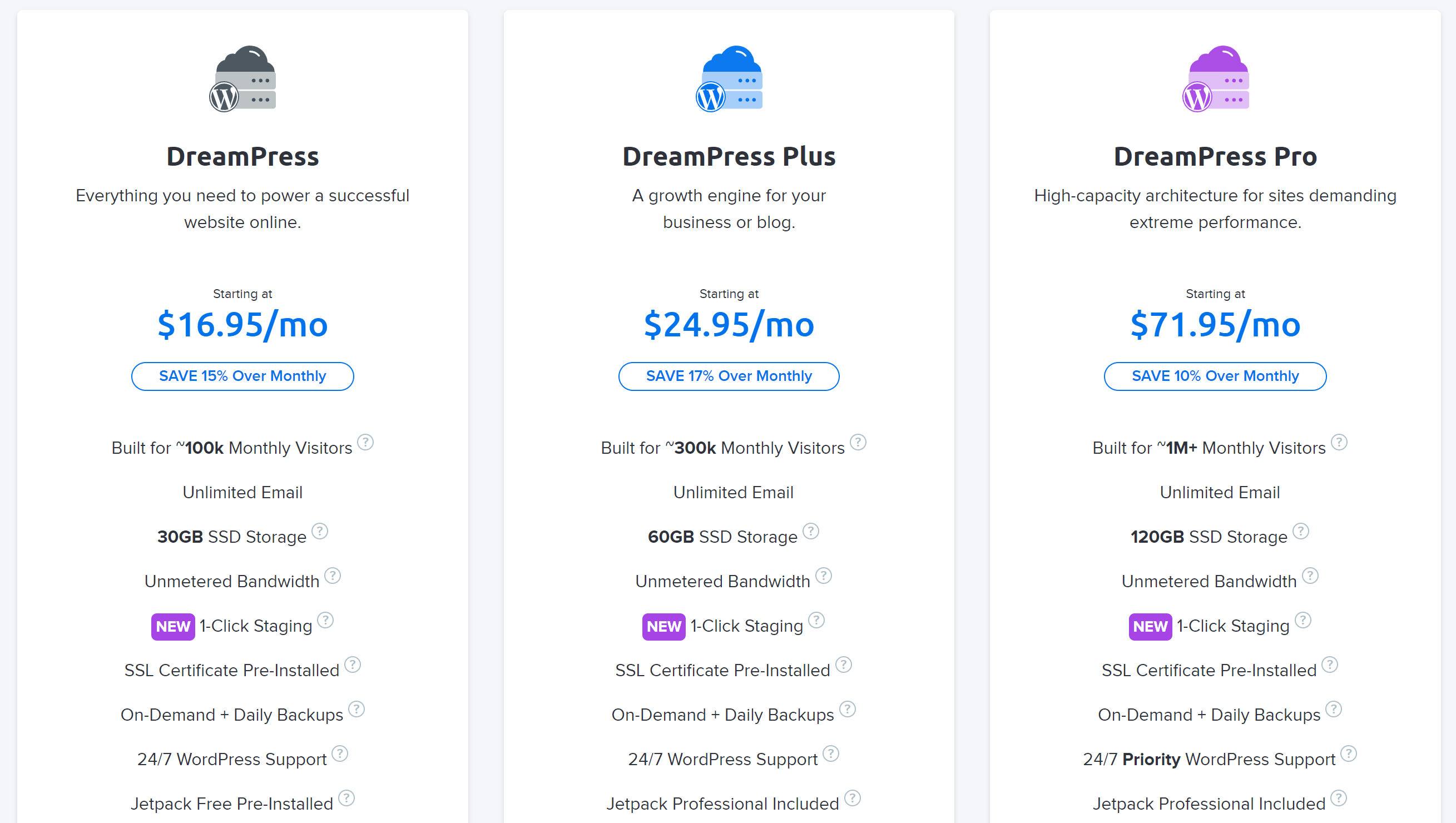Click the DreamPress Plus plan heading
Screen dimensions: 1456x823
(729, 157)
